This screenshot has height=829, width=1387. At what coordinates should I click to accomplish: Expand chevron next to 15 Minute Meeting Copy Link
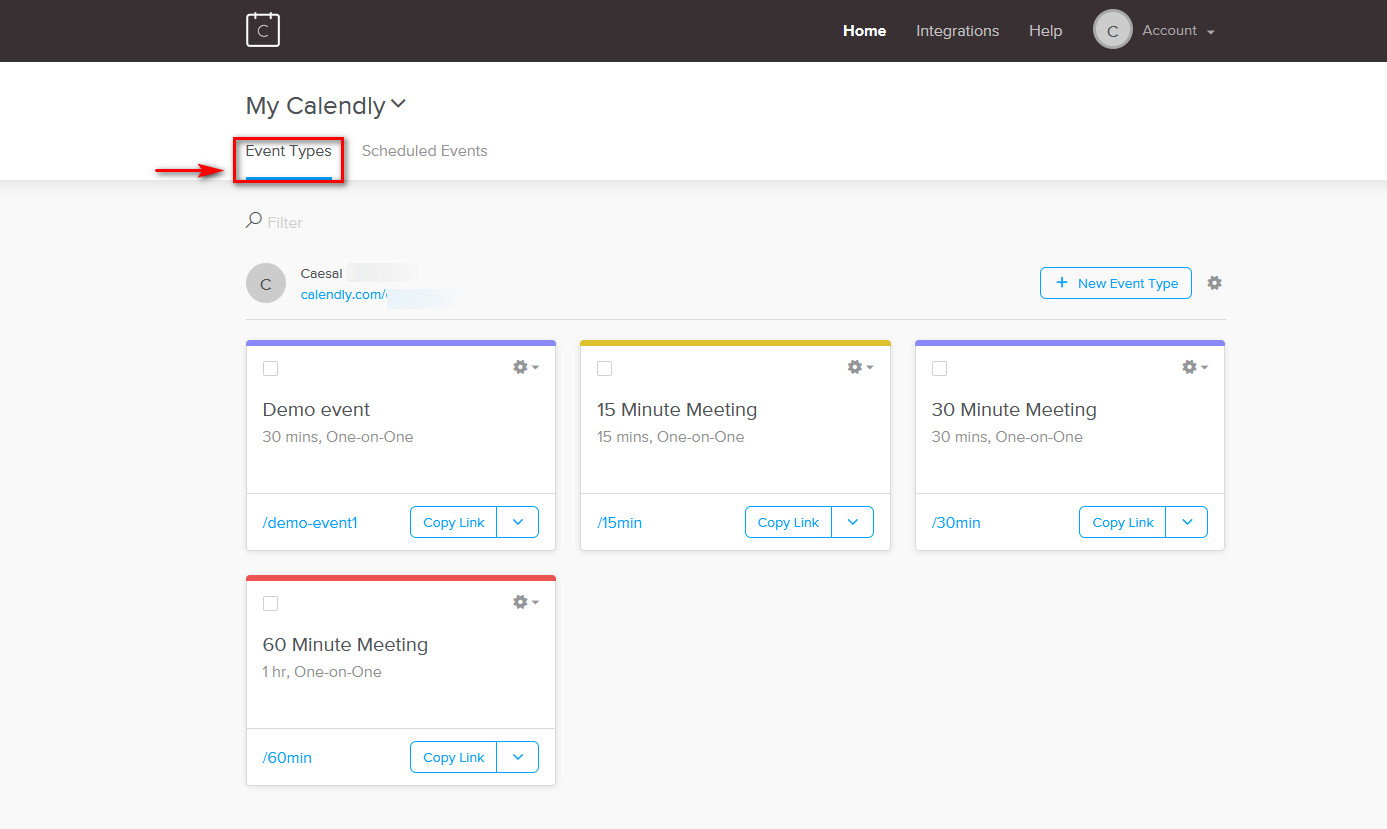[852, 522]
